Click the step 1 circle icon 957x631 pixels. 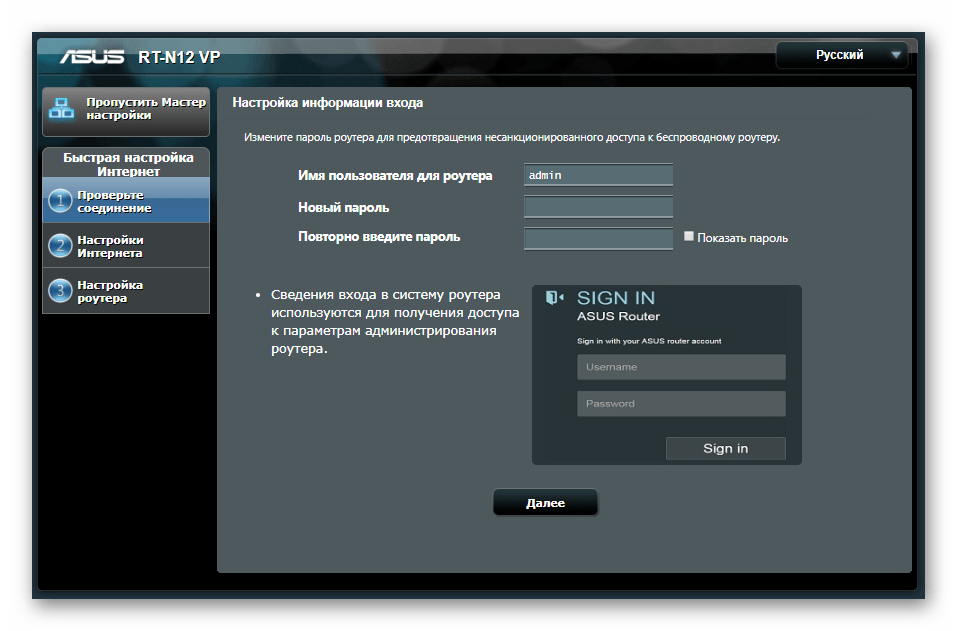pos(60,201)
